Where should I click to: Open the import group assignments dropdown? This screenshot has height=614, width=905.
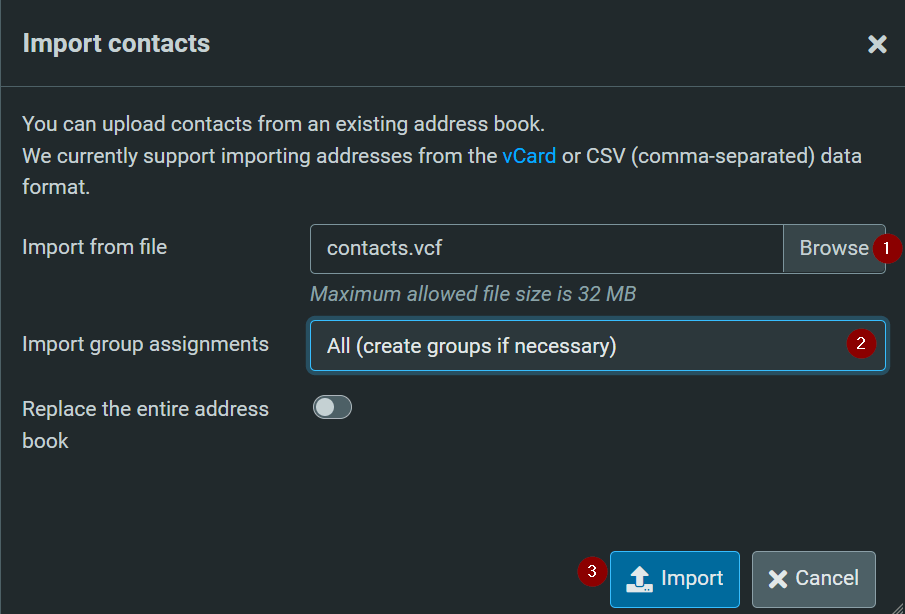(x=597, y=345)
